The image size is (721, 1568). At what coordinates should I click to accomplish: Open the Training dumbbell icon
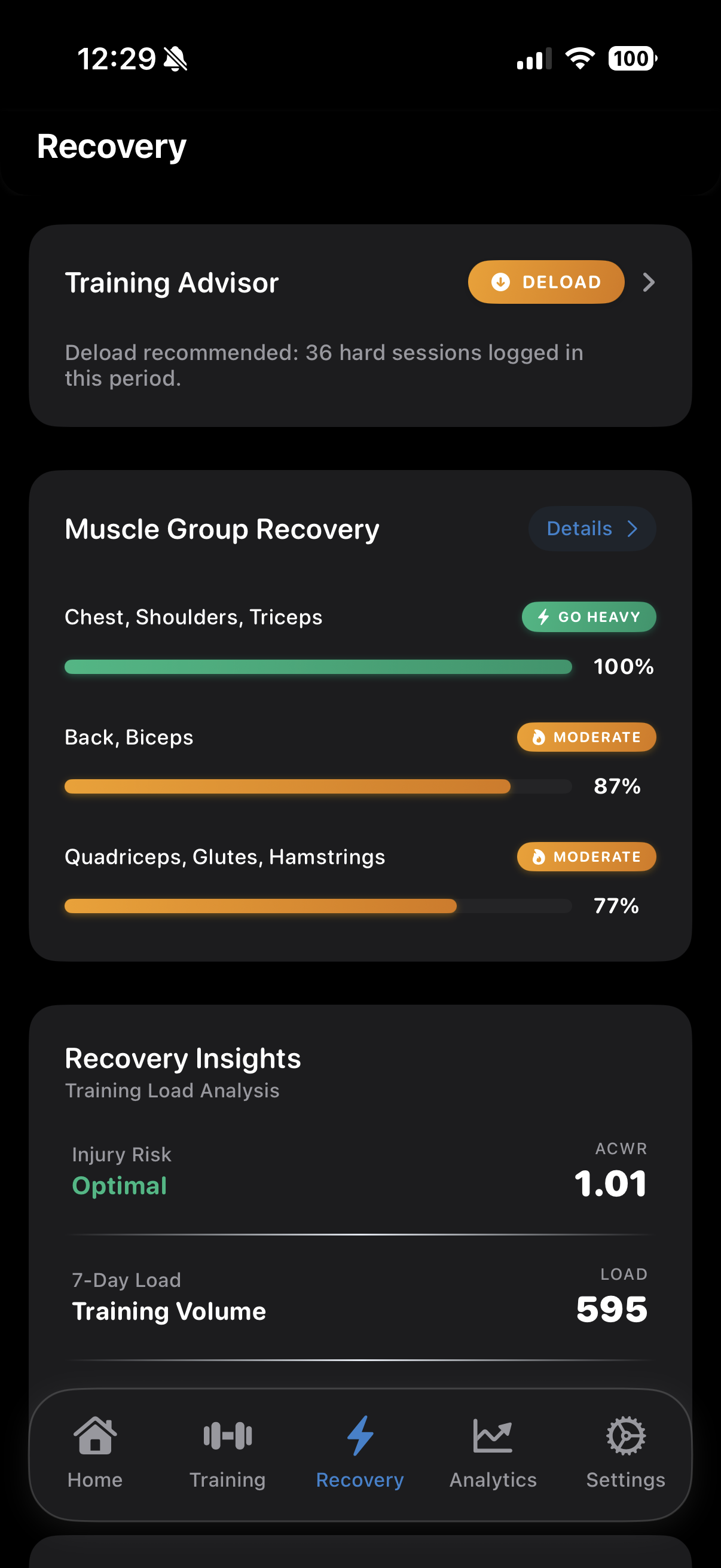[228, 1435]
